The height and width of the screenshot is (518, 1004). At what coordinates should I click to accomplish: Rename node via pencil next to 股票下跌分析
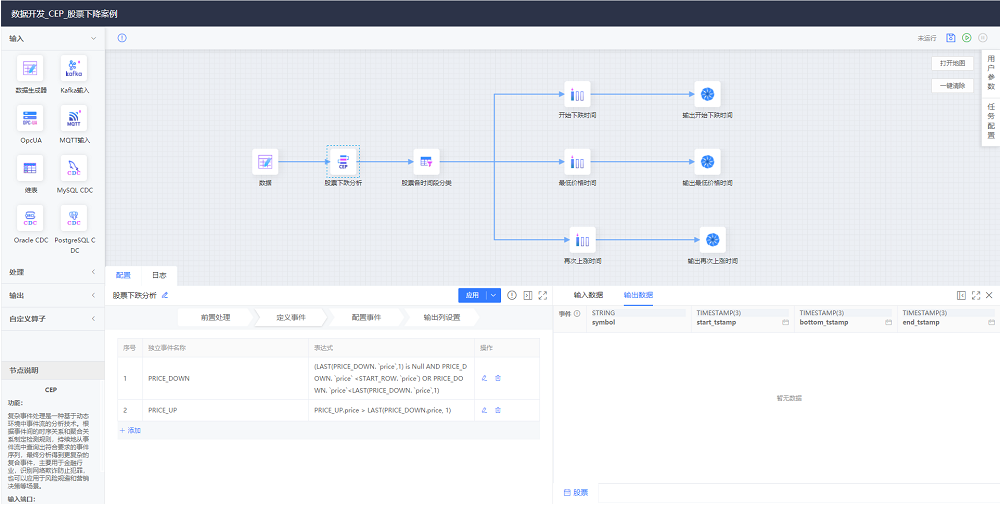165,296
